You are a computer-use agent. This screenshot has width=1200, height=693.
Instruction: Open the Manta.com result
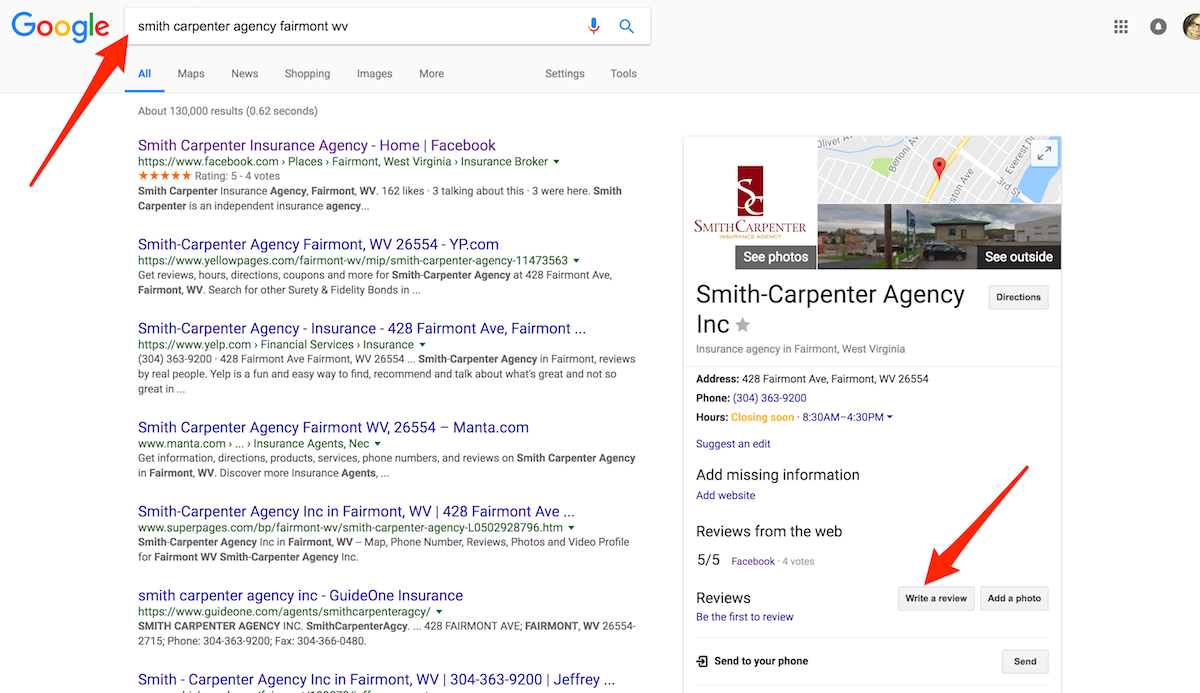[333, 427]
